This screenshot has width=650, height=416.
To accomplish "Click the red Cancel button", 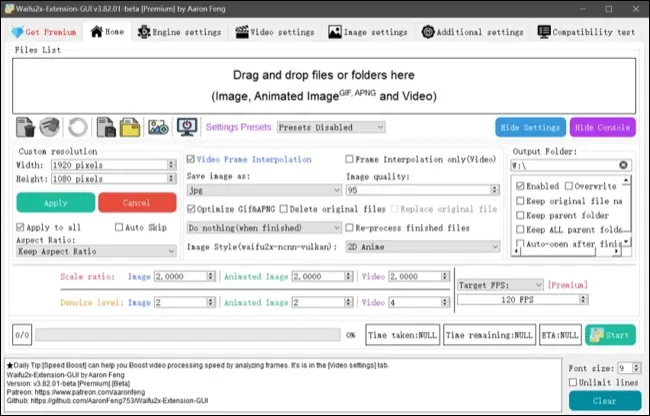I will [137, 203].
